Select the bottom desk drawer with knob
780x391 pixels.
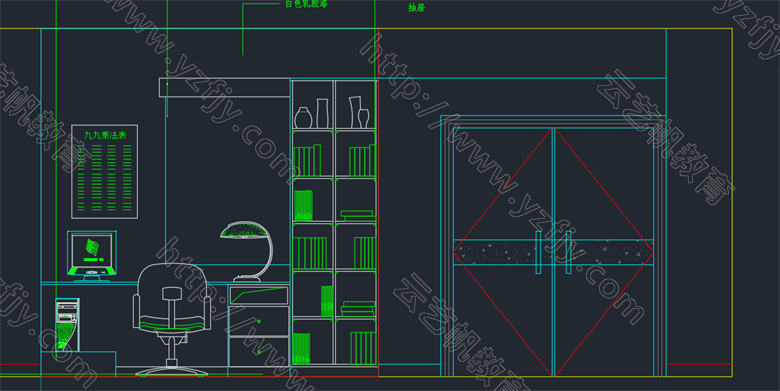[x=259, y=351]
